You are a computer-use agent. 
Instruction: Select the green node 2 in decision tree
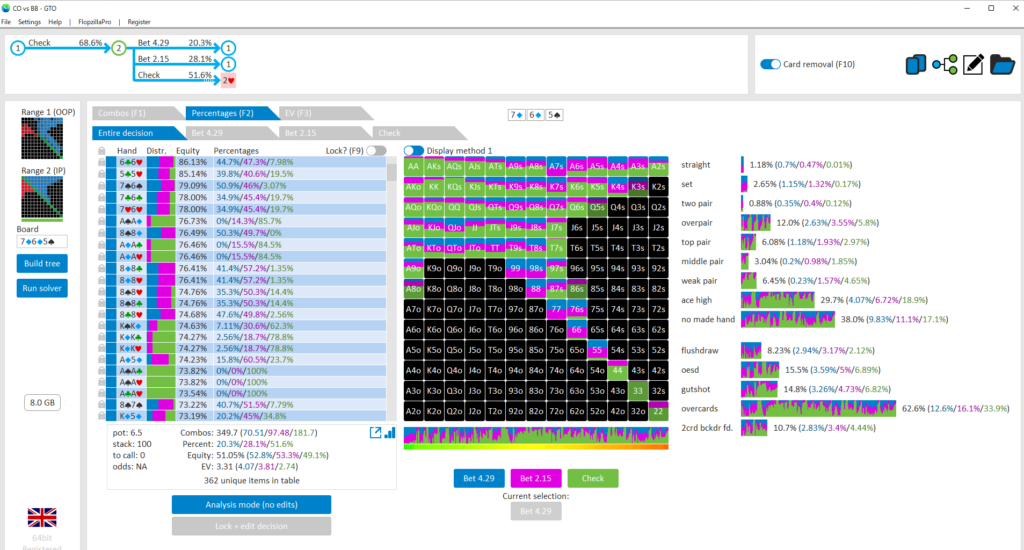pos(119,47)
